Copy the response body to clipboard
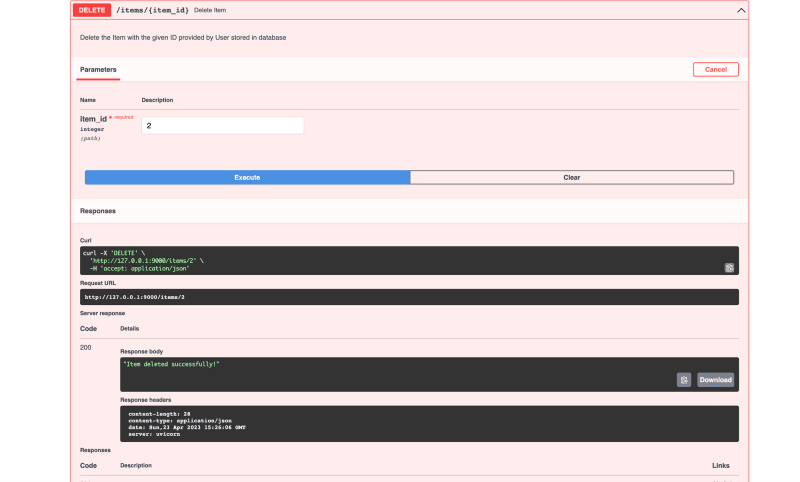The width and height of the screenshot is (800, 482). click(x=684, y=379)
